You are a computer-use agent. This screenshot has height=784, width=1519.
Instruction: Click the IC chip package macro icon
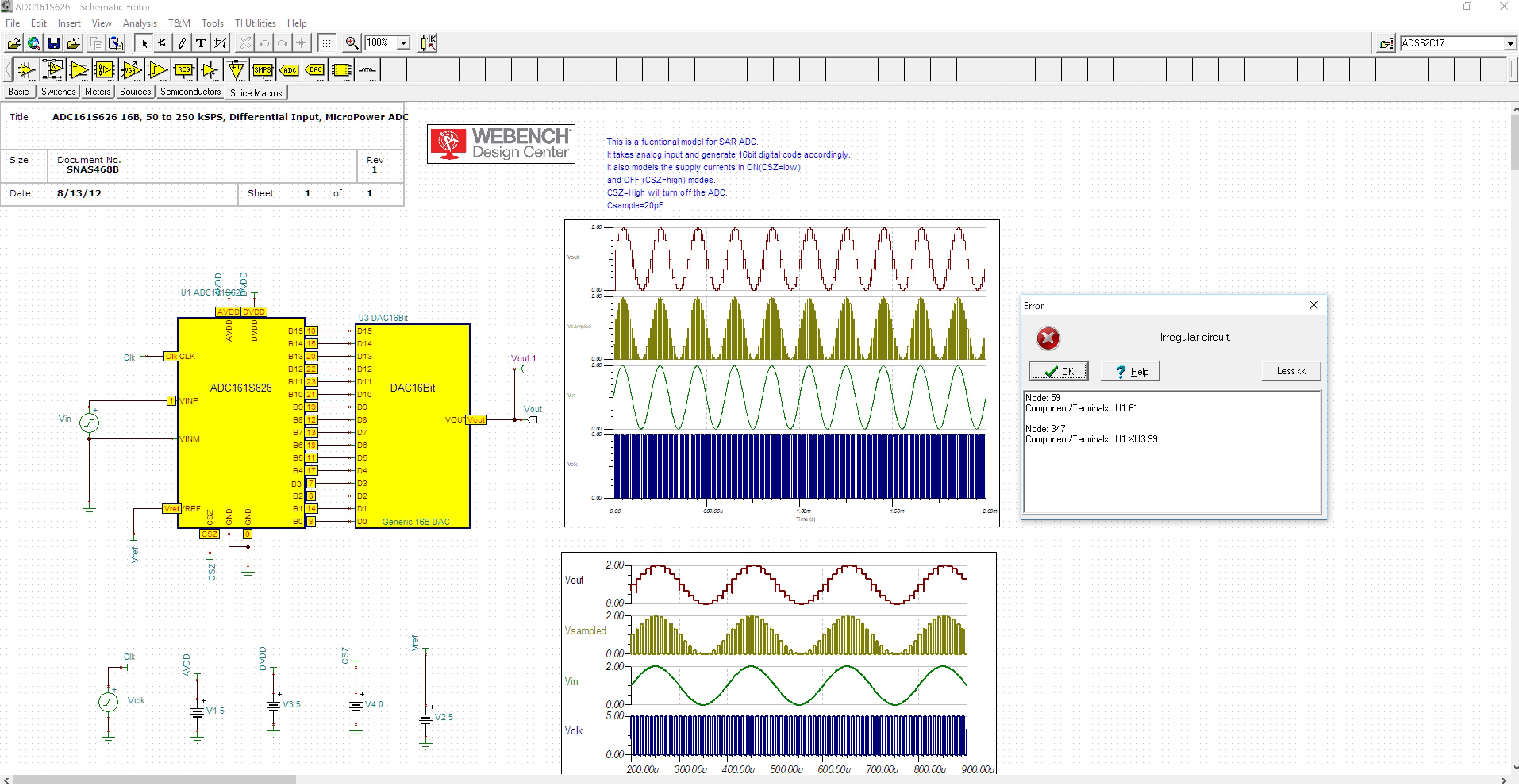(341, 70)
